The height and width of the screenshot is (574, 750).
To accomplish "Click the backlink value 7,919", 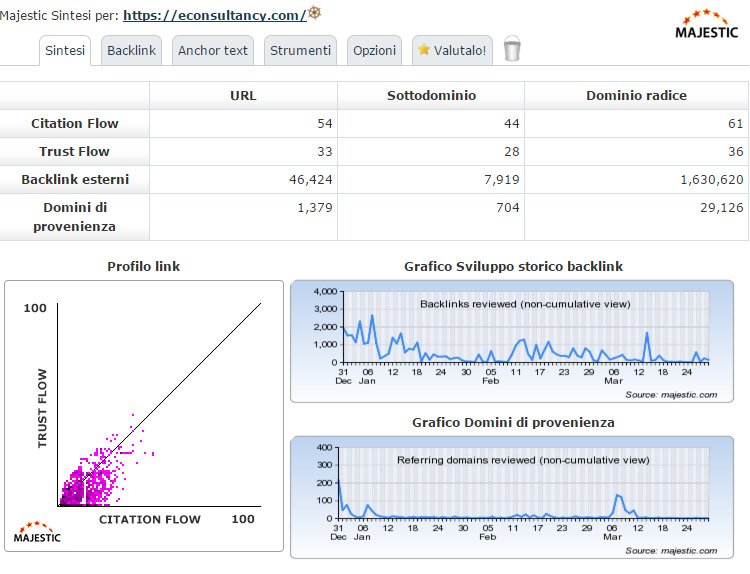I will click(502, 180).
